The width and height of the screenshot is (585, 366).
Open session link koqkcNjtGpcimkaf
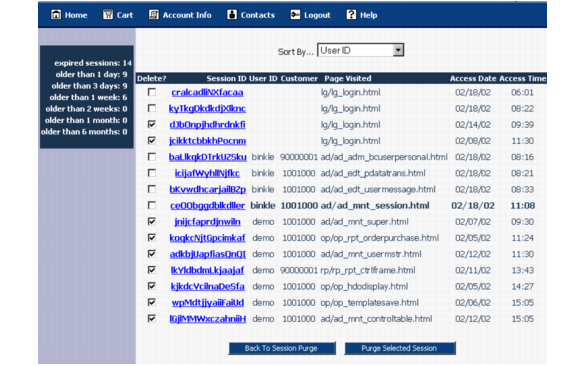207,238
